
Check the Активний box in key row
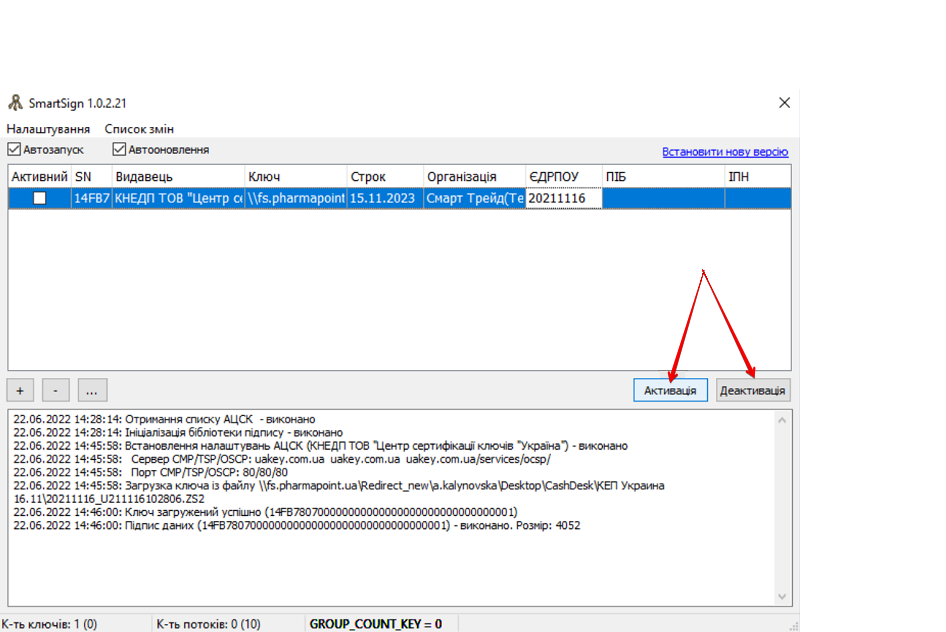(x=39, y=199)
